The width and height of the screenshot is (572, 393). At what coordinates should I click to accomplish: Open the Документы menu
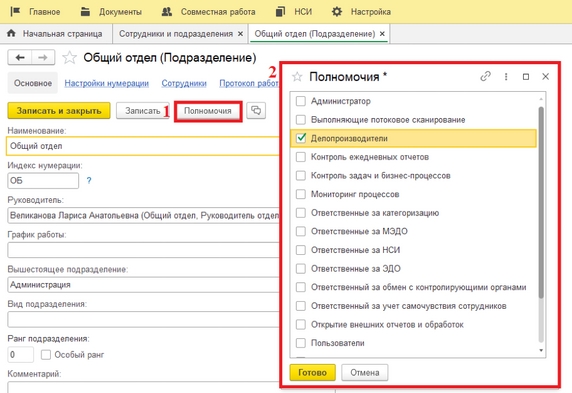[120, 12]
